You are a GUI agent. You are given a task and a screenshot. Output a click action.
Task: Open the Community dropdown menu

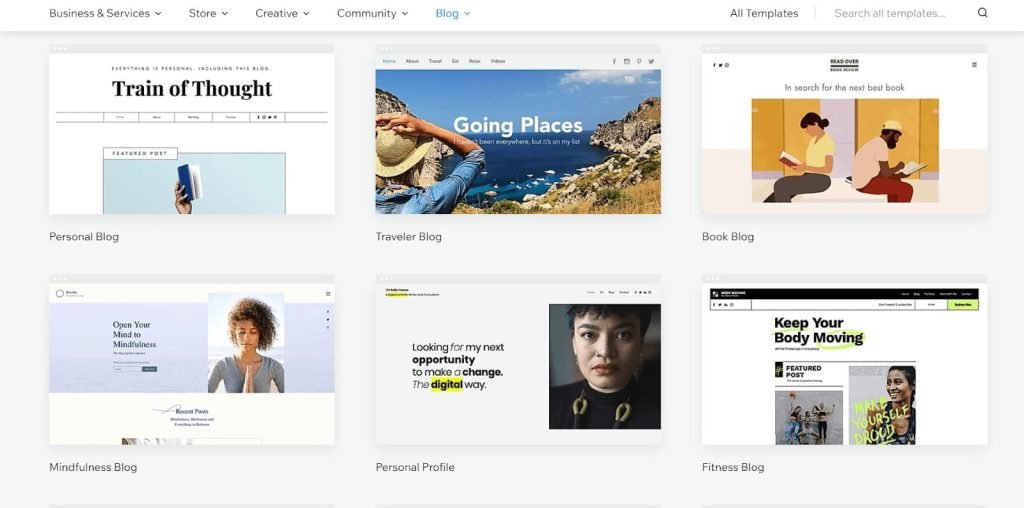pos(372,13)
